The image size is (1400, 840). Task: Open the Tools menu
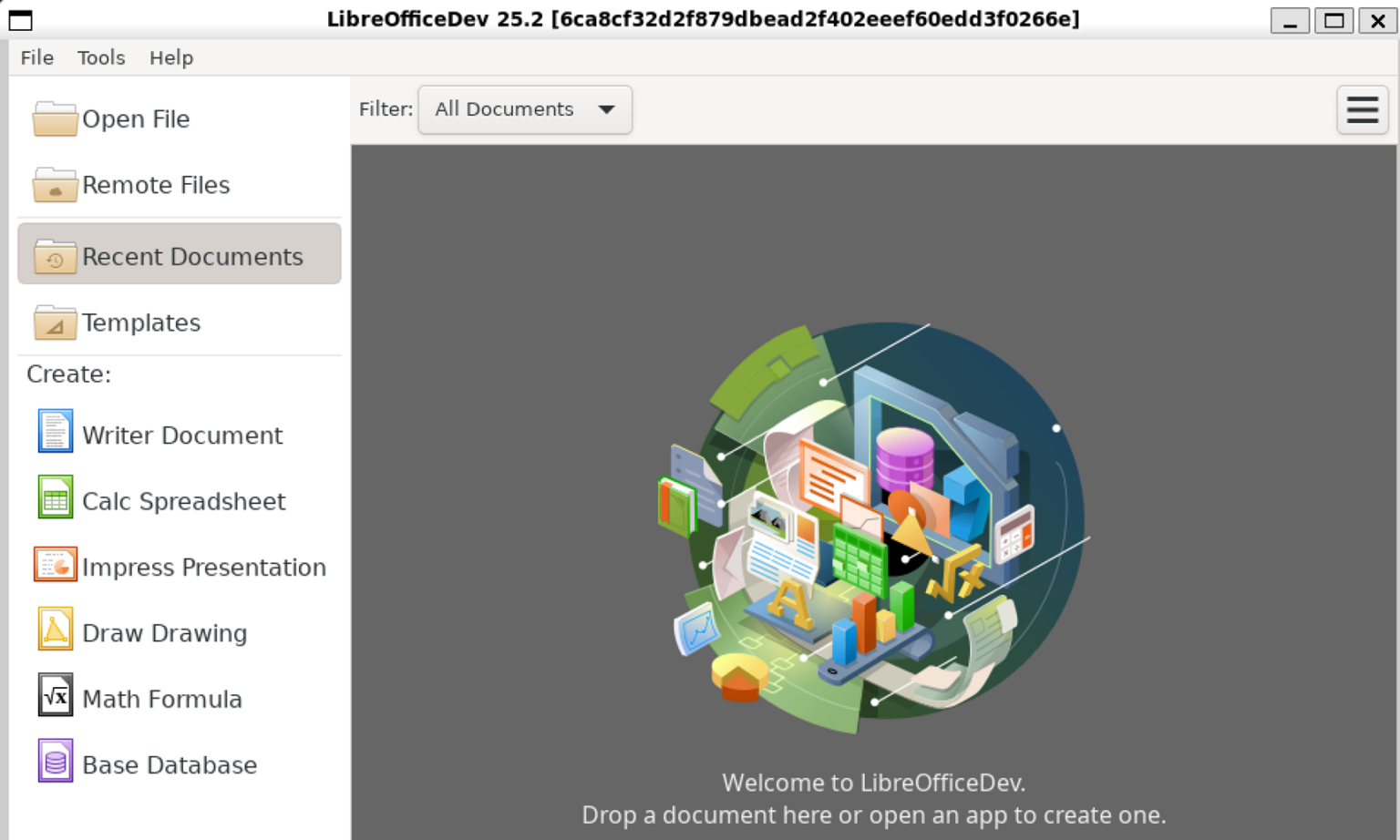point(100,57)
